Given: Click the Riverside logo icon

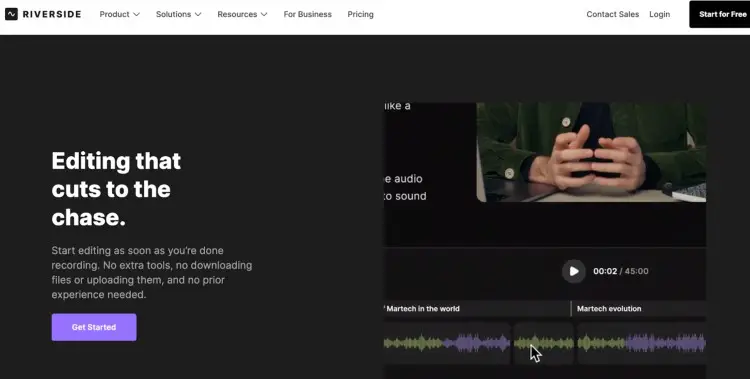Looking at the screenshot, I should point(11,14).
